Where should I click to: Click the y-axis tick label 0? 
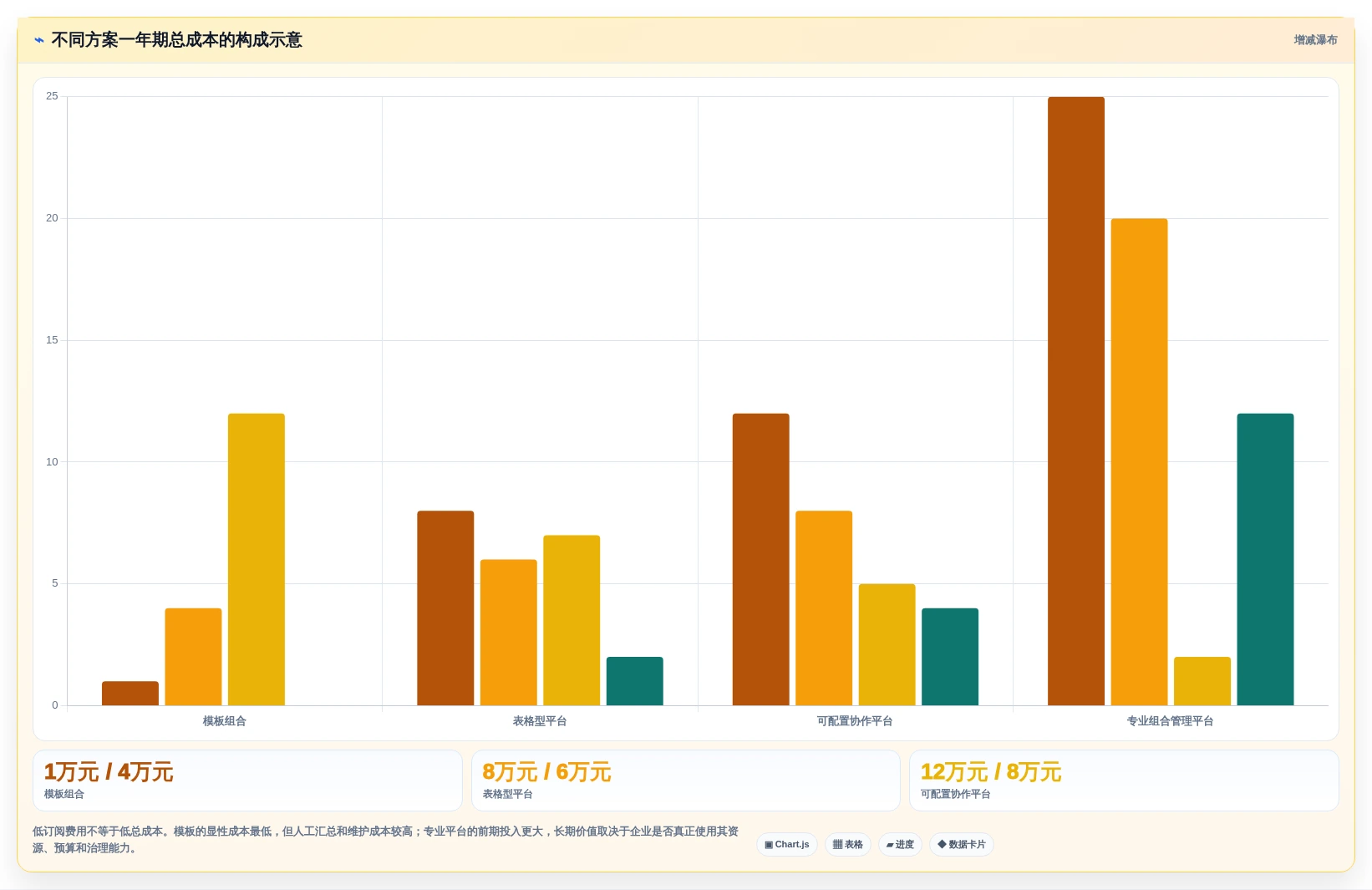pos(55,705)
